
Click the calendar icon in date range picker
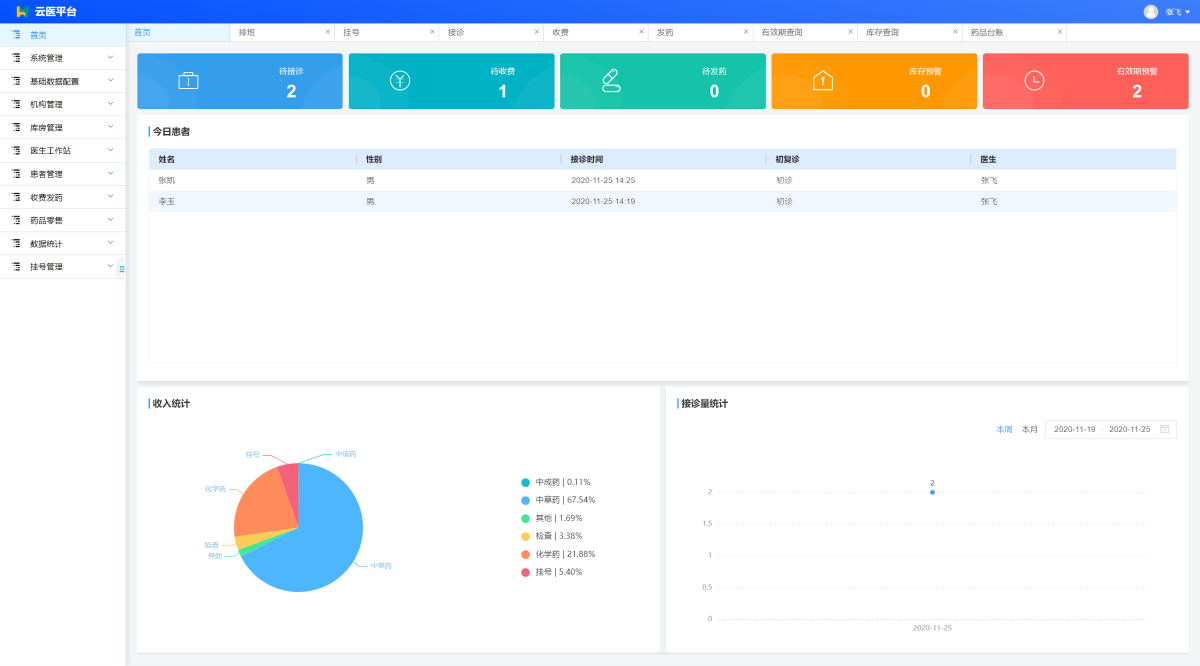pyautogui.click(x=1164, y=429)
